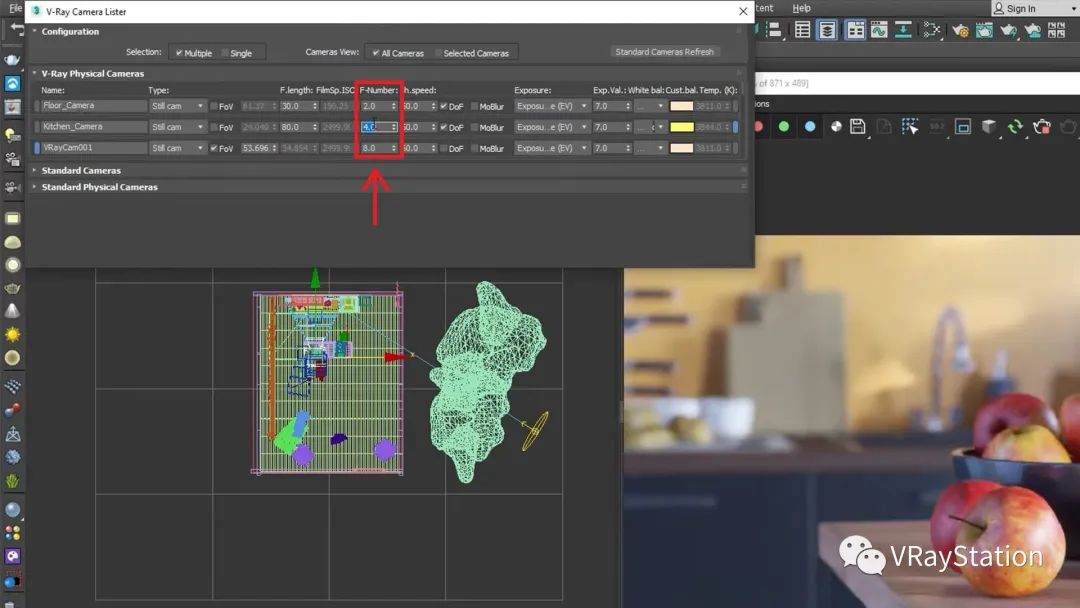Open the Help menu
This screenshot has height=608, width=1080.
tap(801, 8)
